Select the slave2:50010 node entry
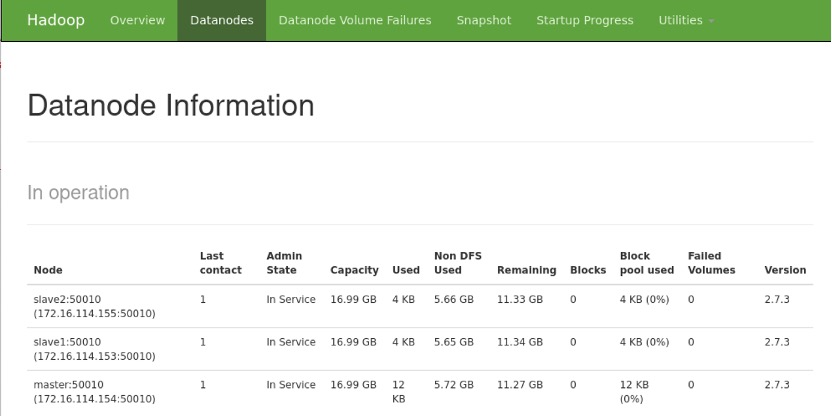The height and width of the screenshot is (416, 832). point(67,299)
